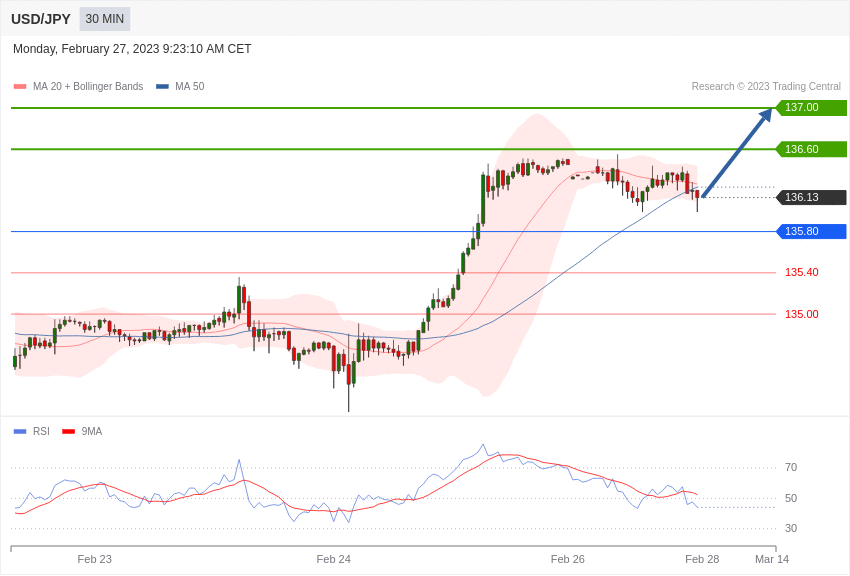Click the Feb 23 date axis label
The width and height of the screenshot is (850, 576).
(x=94, y=559)
